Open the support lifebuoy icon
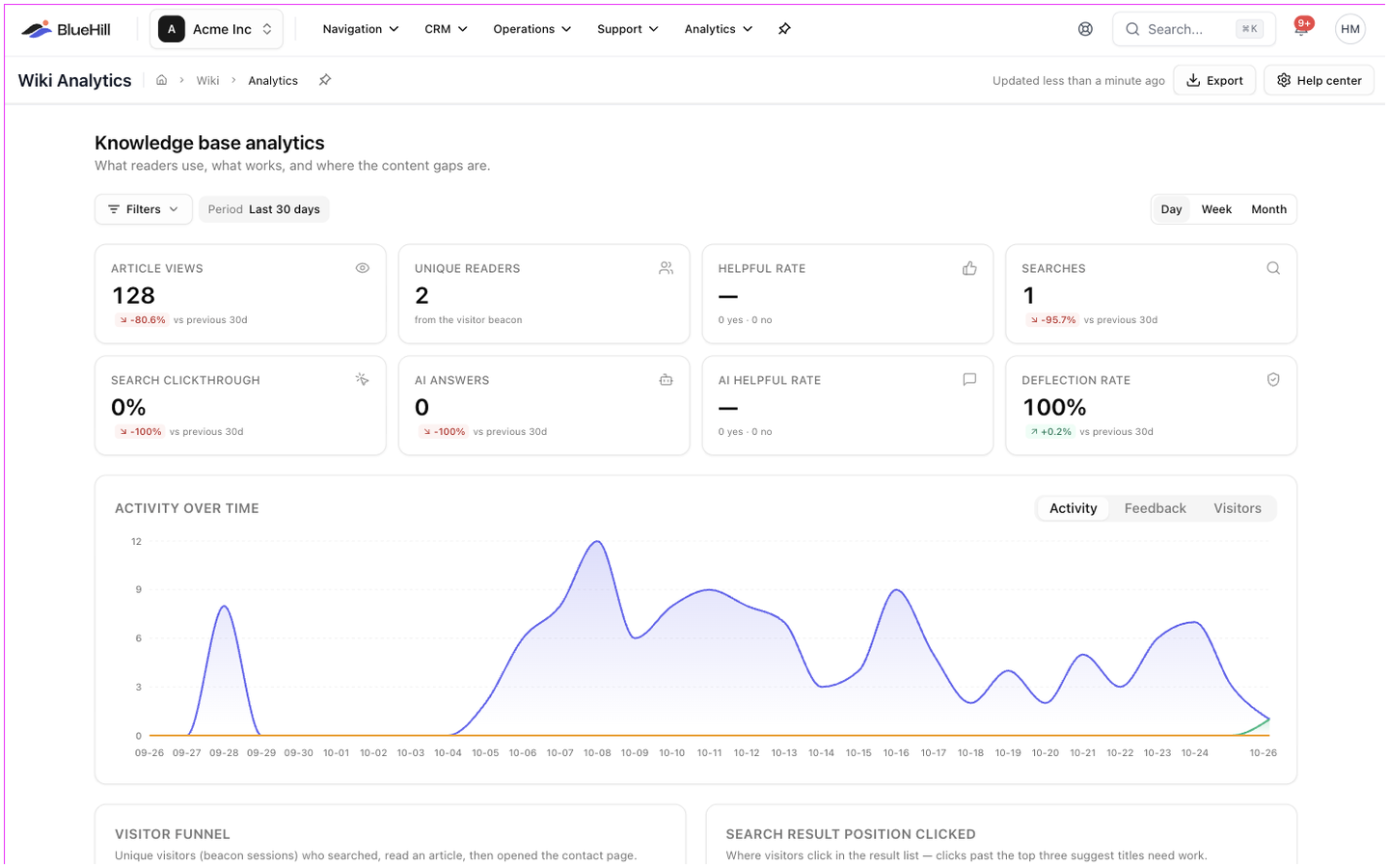Screen dimensions: 1389x868 click(x=1085, y=29)
